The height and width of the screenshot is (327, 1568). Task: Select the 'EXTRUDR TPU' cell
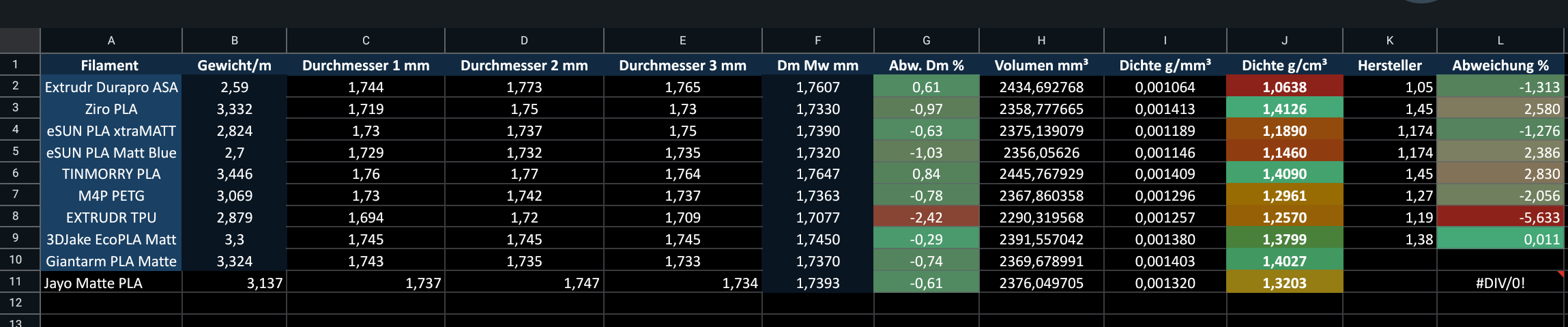point(111,217)
